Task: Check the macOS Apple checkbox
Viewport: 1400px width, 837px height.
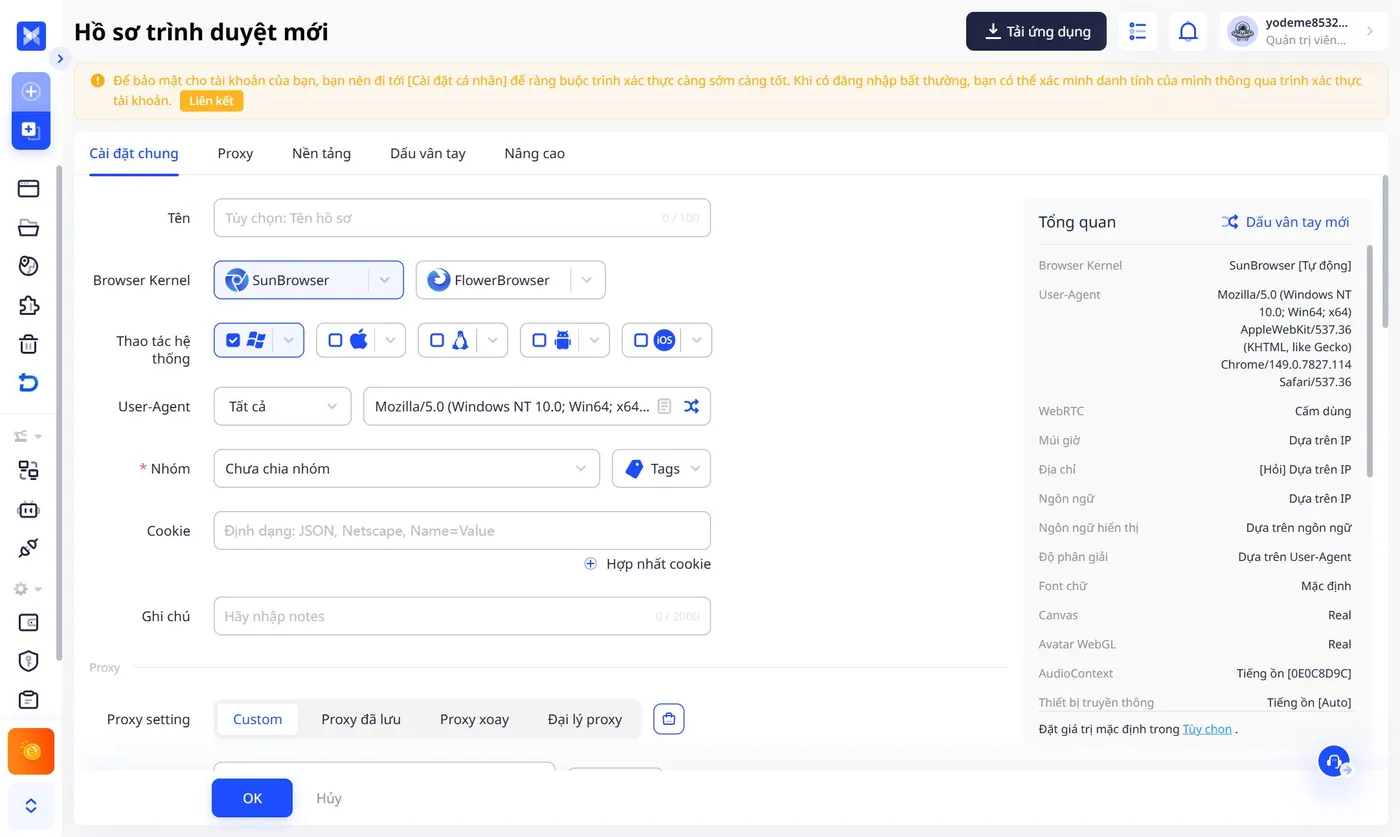Action: tap(336, 340)
